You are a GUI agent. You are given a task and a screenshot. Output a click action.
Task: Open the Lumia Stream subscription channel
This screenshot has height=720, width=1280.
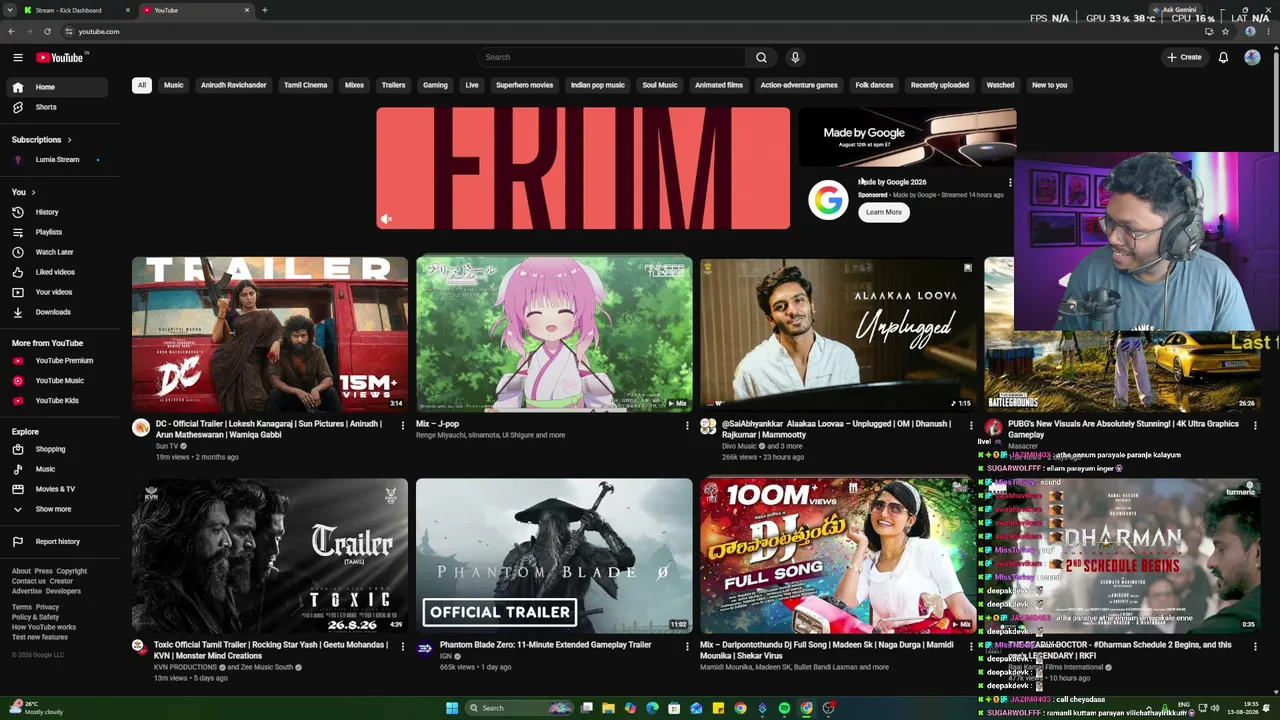coord(56,159)
